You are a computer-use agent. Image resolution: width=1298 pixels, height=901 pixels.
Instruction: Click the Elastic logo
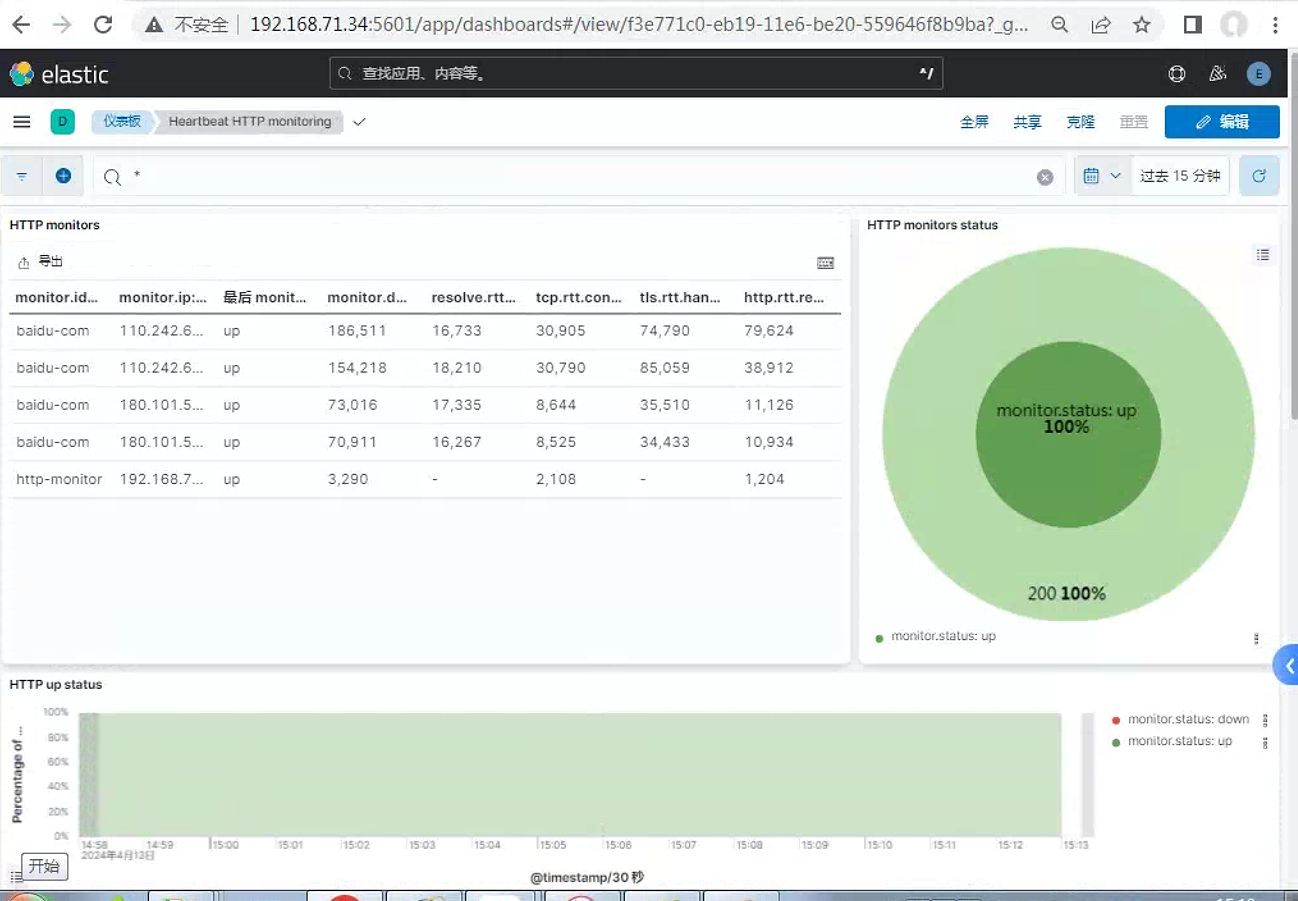tap(59, 73)
